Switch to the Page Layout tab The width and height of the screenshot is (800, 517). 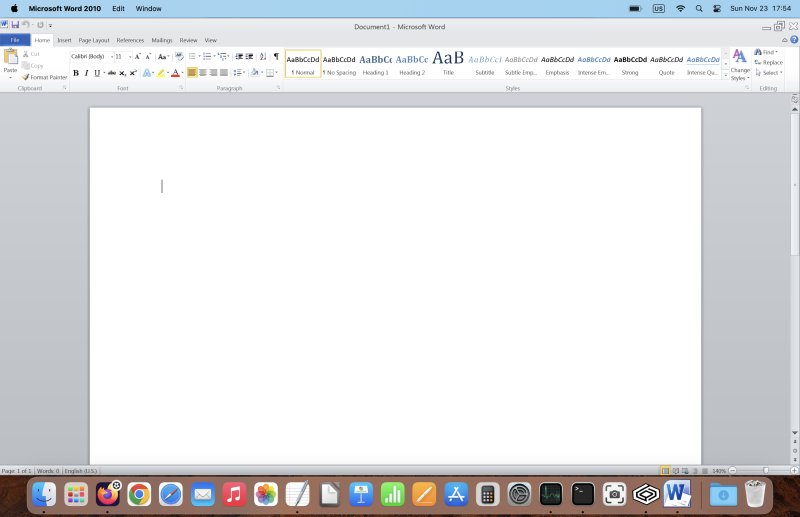point(94,40)
